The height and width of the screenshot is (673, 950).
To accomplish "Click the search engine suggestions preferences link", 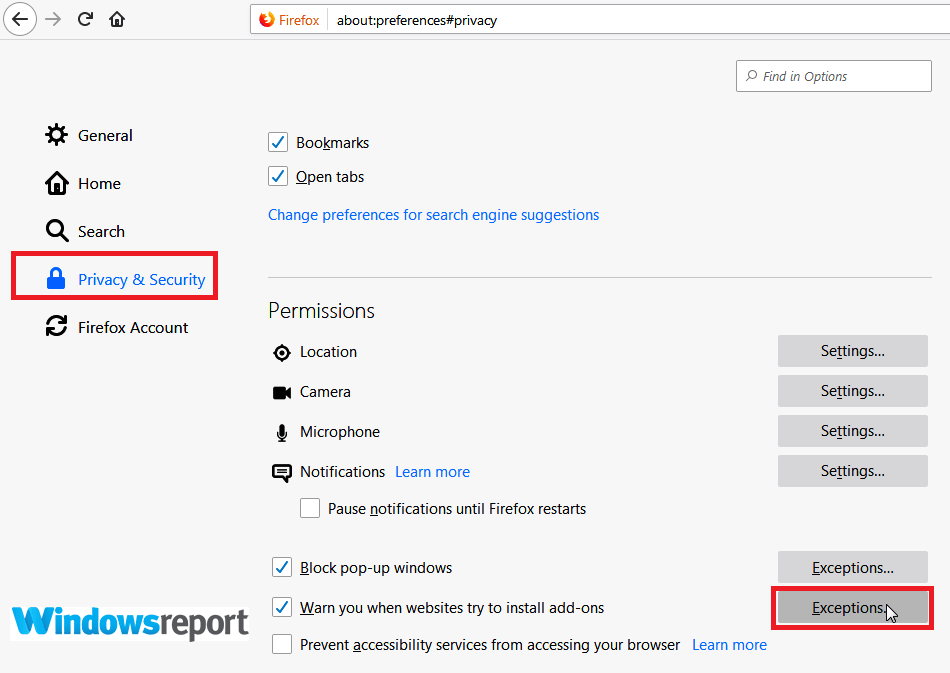I will point(433,214).
